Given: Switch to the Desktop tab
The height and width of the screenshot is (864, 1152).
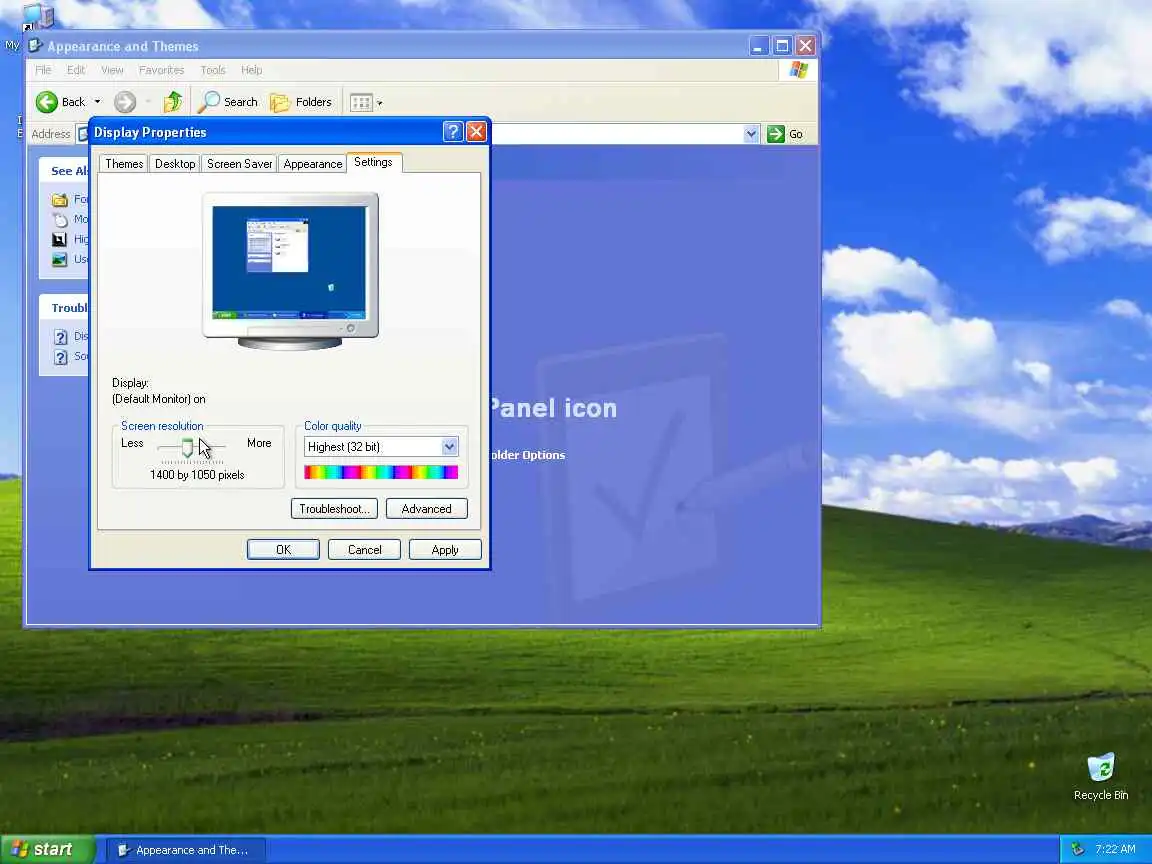Looking at the screenshot, I should click(175, 163).
